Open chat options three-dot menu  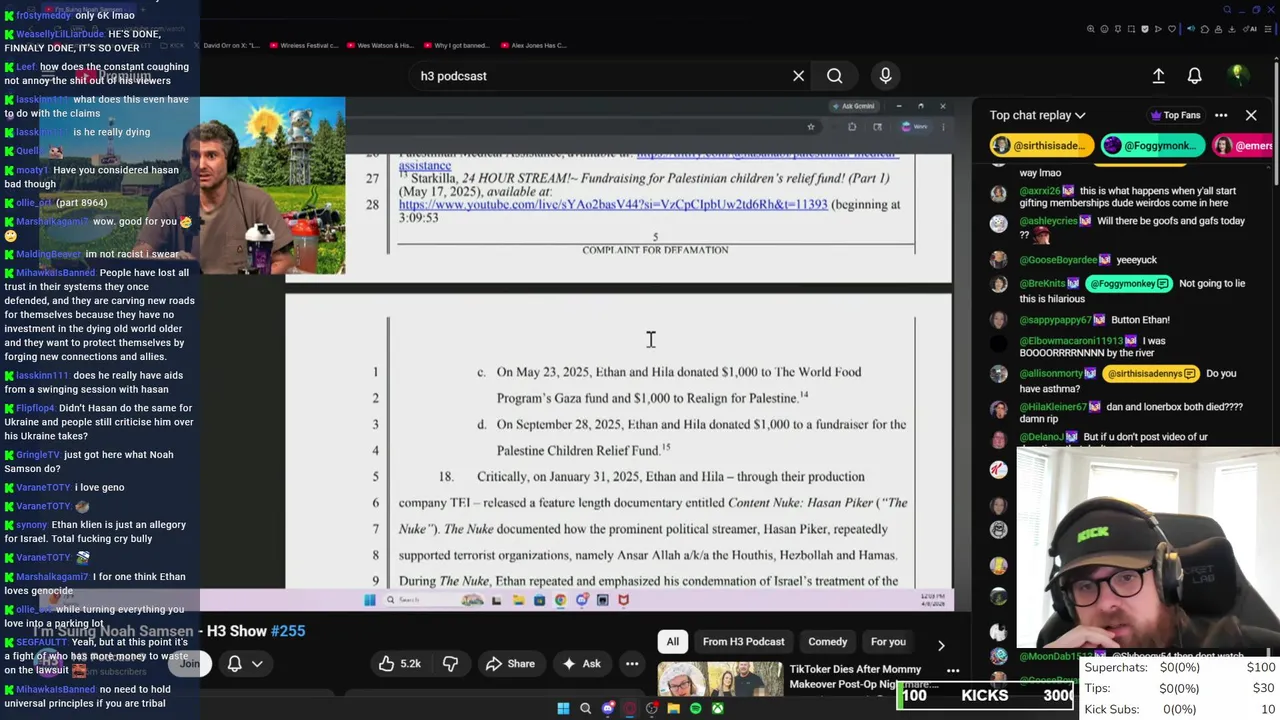[1221, 115]
